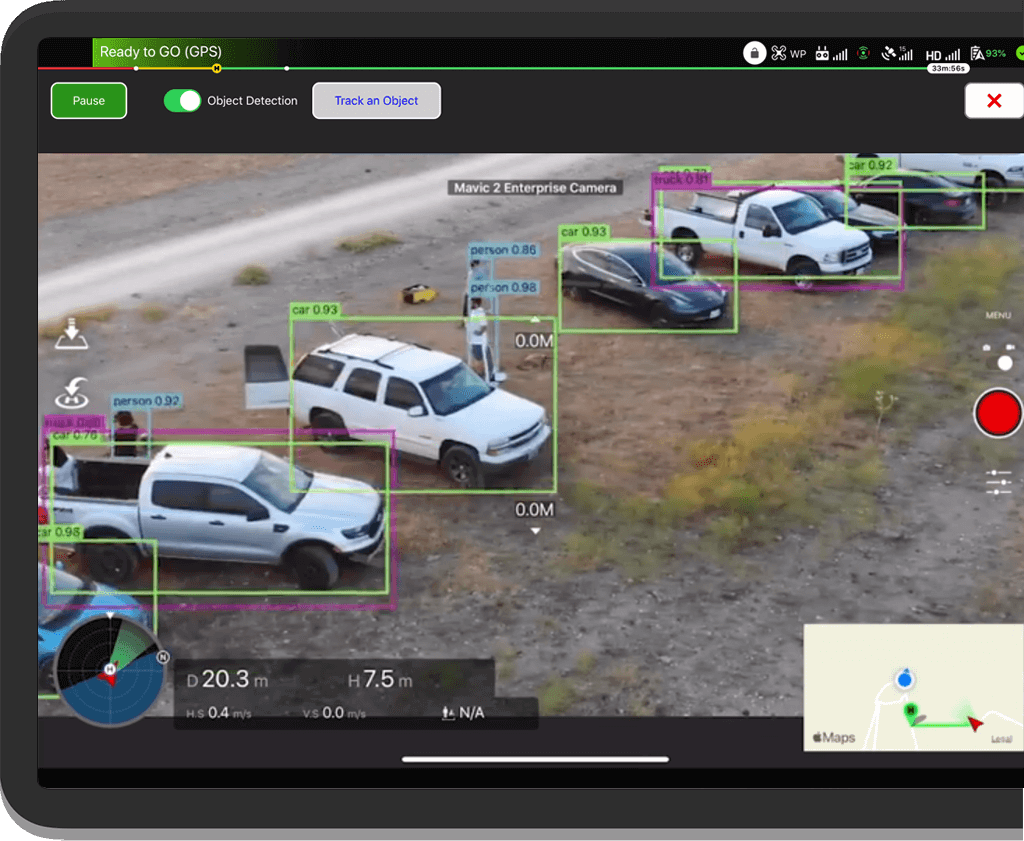Image resolution: width=1024 pixels, height=841 pixels.
Task: Tap the GPS satellite signal icon
Action: point(897,54)
